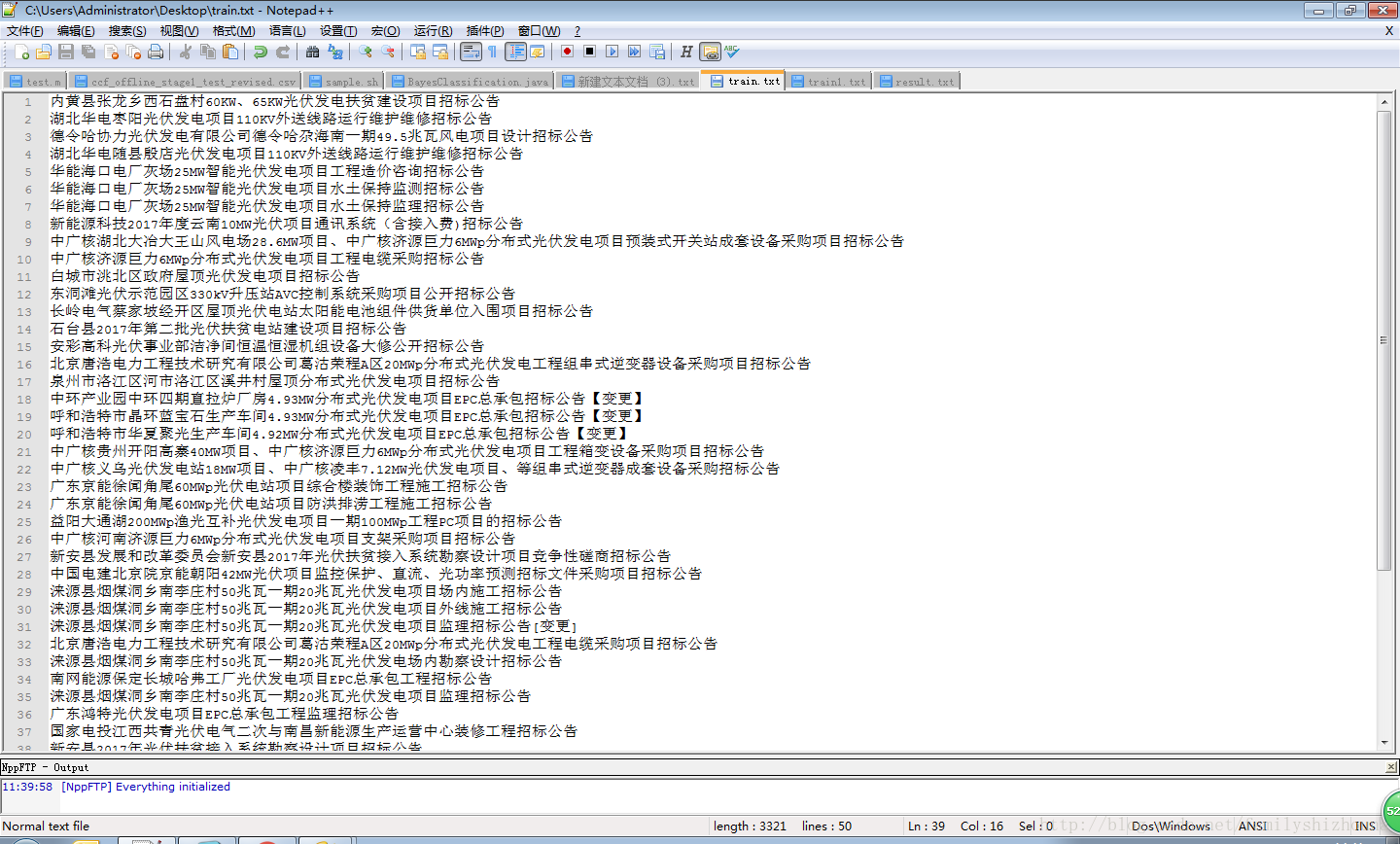Click the H toolbar icon
Screen dimensions: 1400x844
pos(686,52)
